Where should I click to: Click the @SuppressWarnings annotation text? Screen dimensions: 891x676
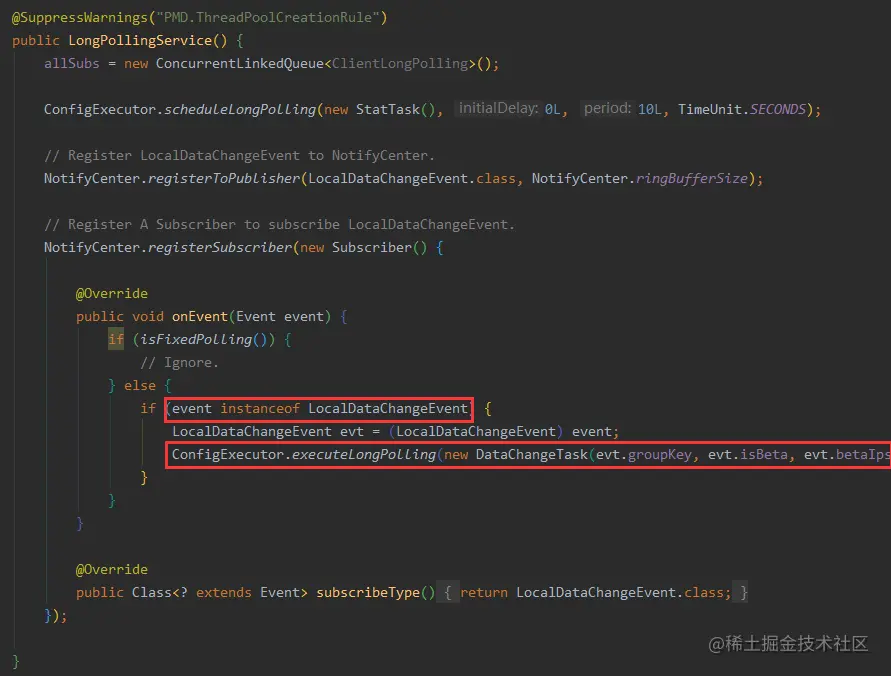[x=199, y=18]
